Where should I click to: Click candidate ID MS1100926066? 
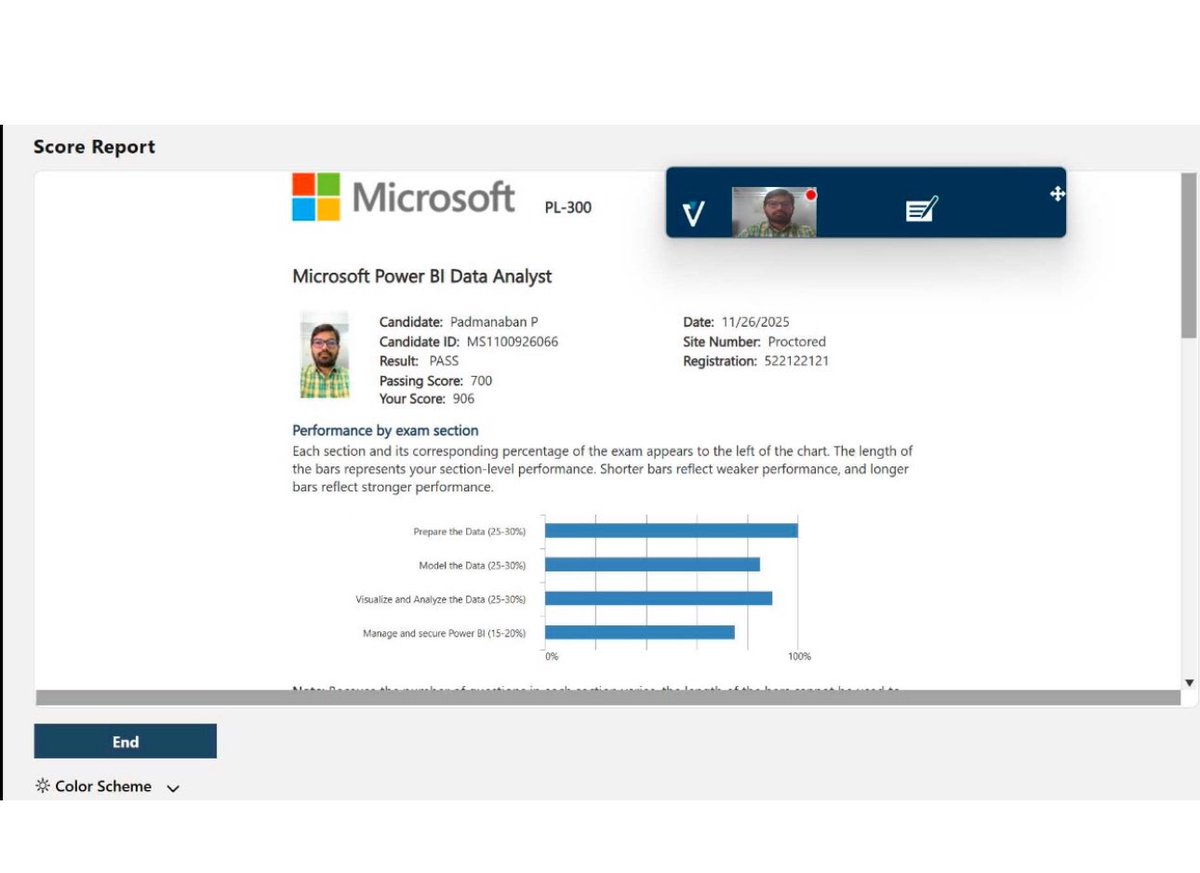(512, 342)
